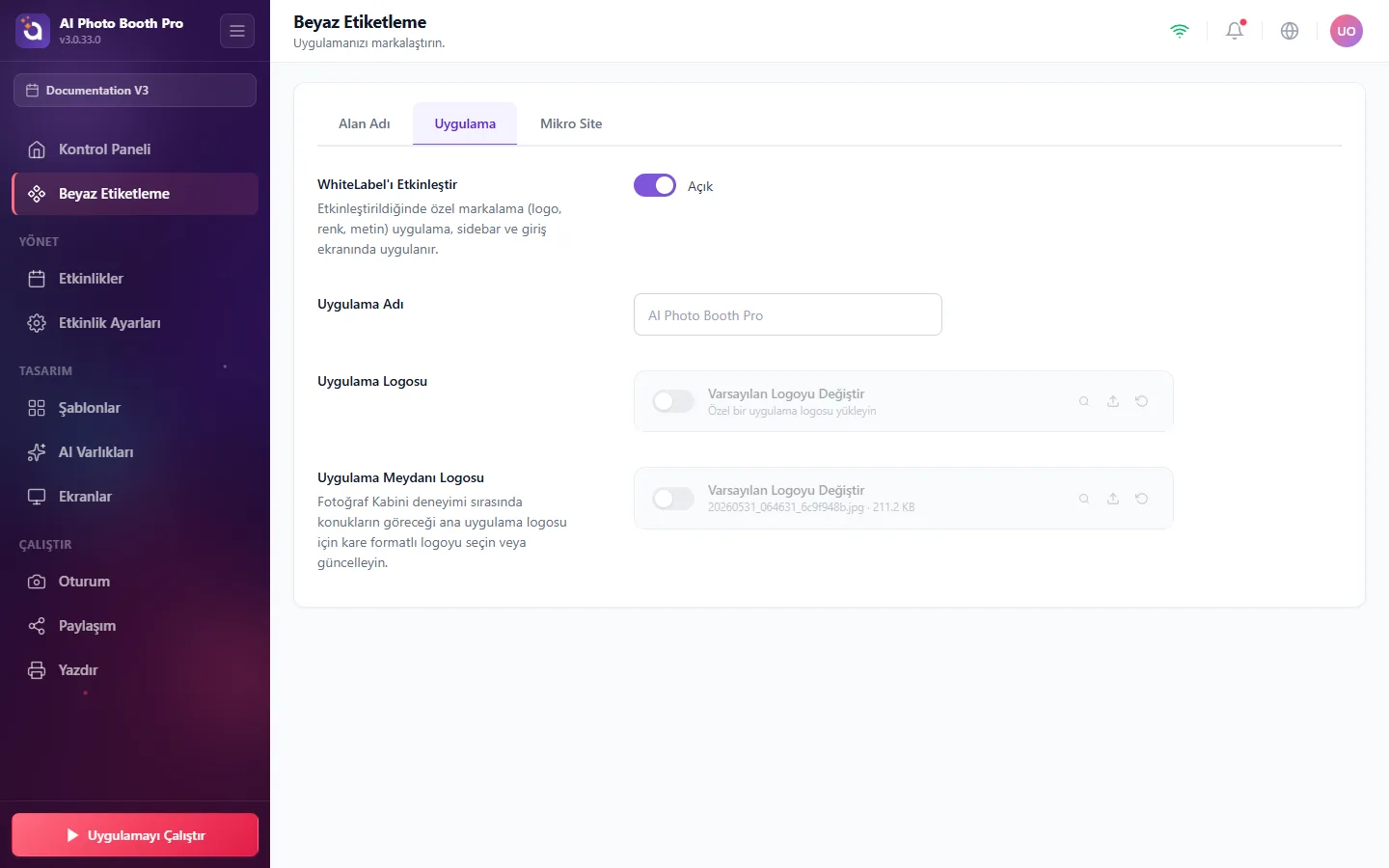Select the Uygulama tab
1389x868 pixels.
click(465, 123)
